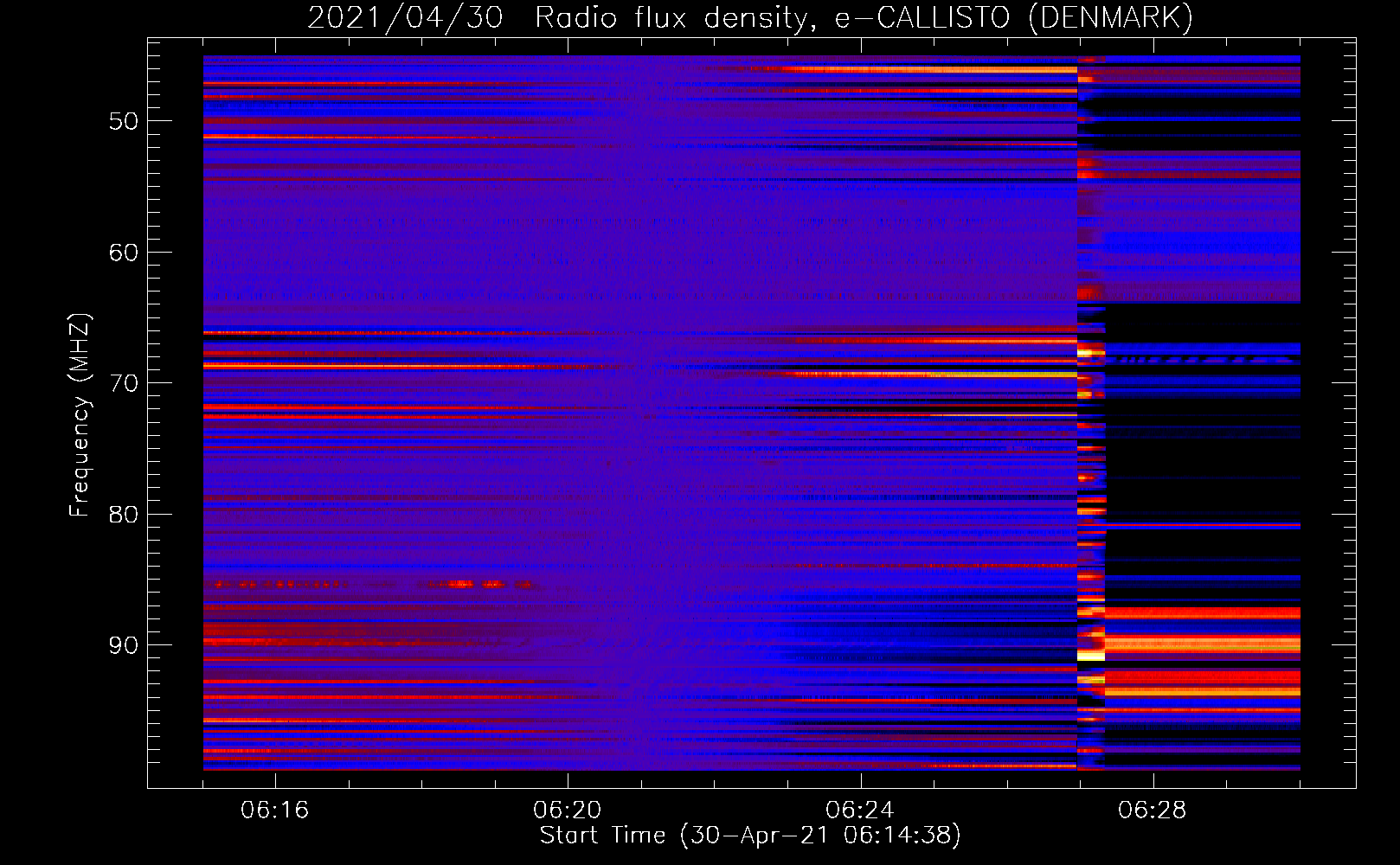This screenshot has height=865, width=1400.
Task: Click the 06:16 time tick label
Action: pyautogui.click(x=275, y=811)
